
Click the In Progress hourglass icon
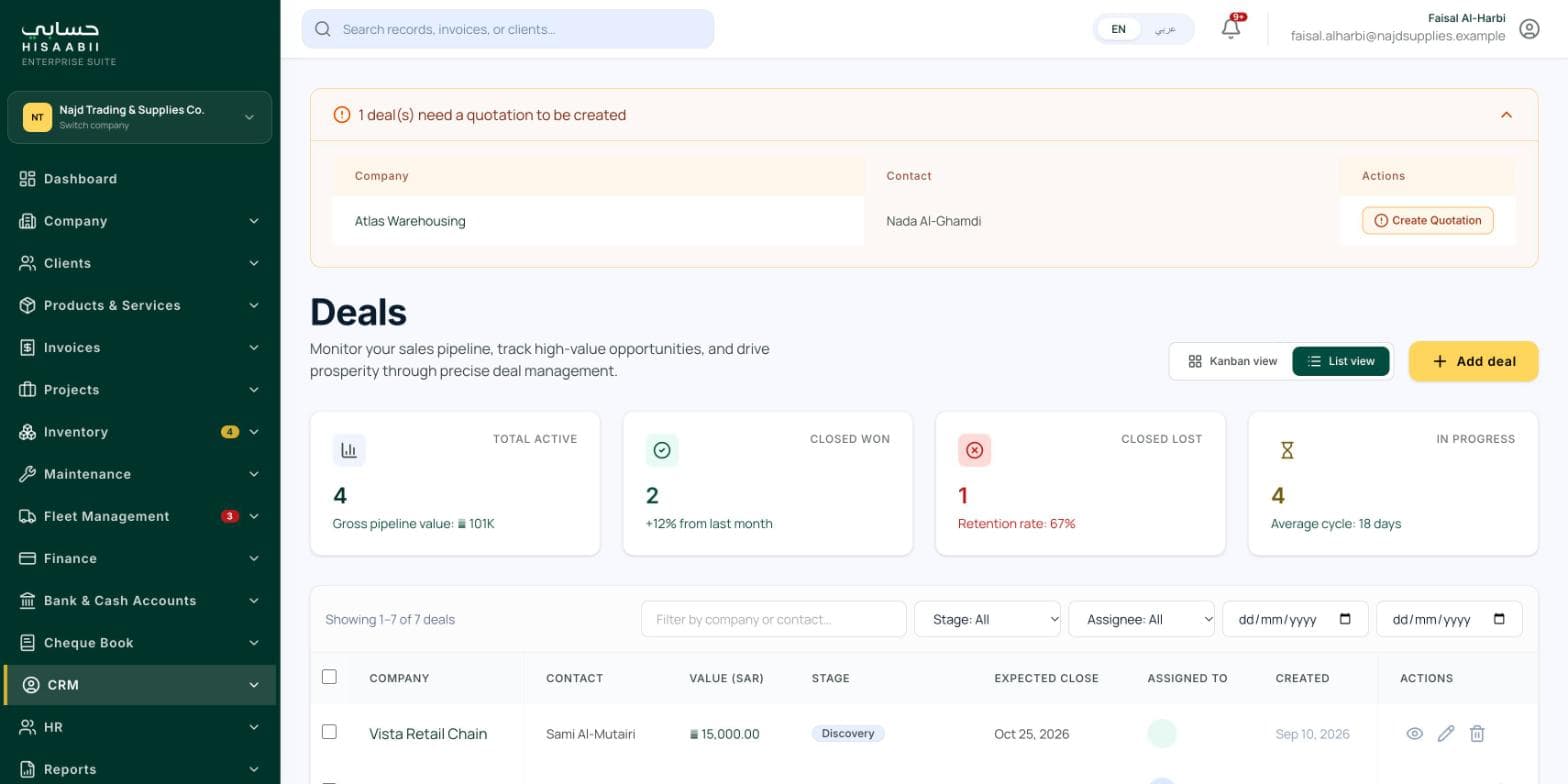[1287, 450]
